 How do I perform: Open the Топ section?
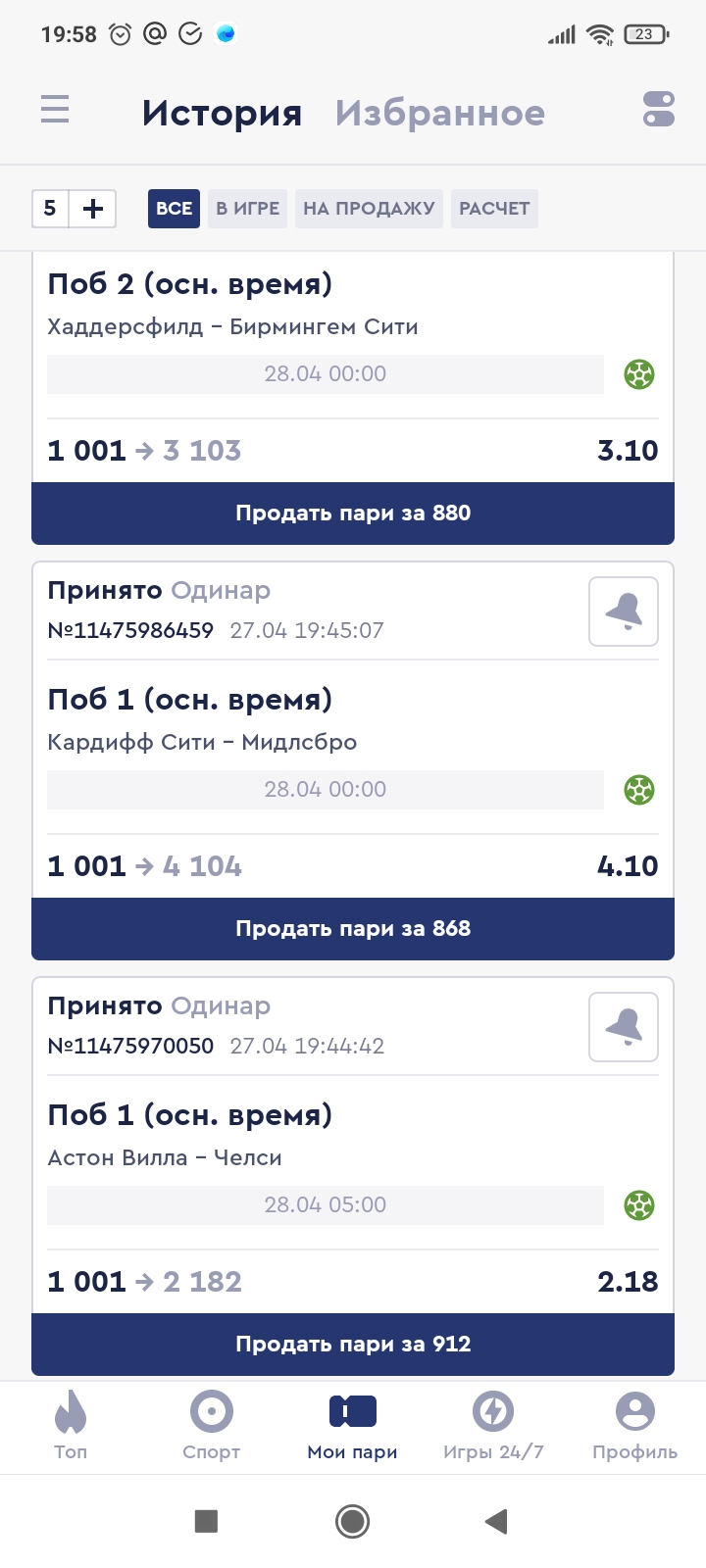coord(71,1426)
